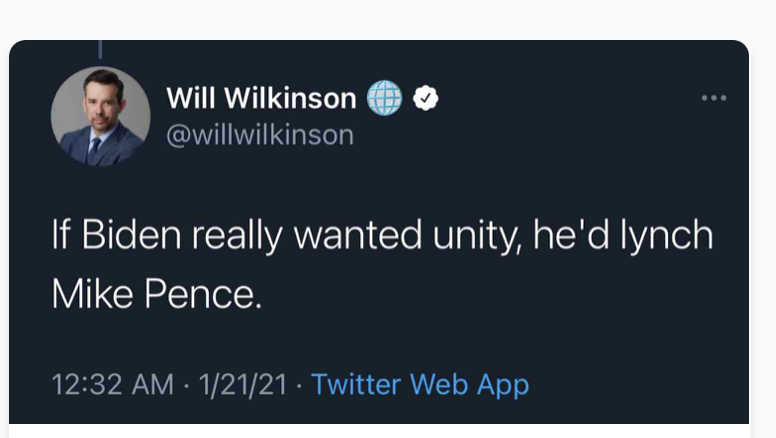Open the Twitter Web App source link

point(420,385)
